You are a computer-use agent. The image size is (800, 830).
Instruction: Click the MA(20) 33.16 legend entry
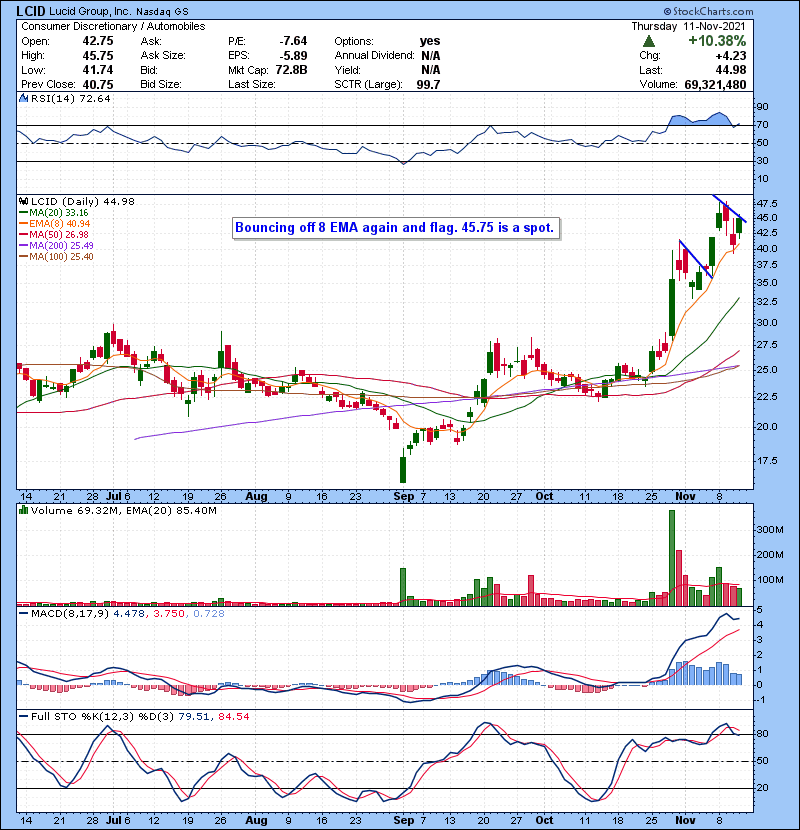coord(54,212)
